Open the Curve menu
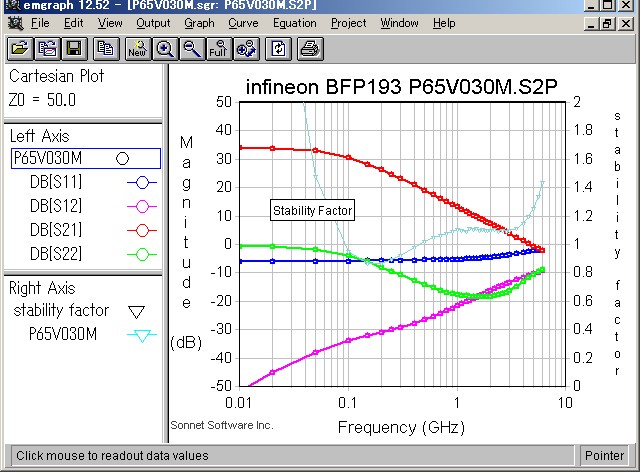The image size is (640, 472). click(243, 23)
